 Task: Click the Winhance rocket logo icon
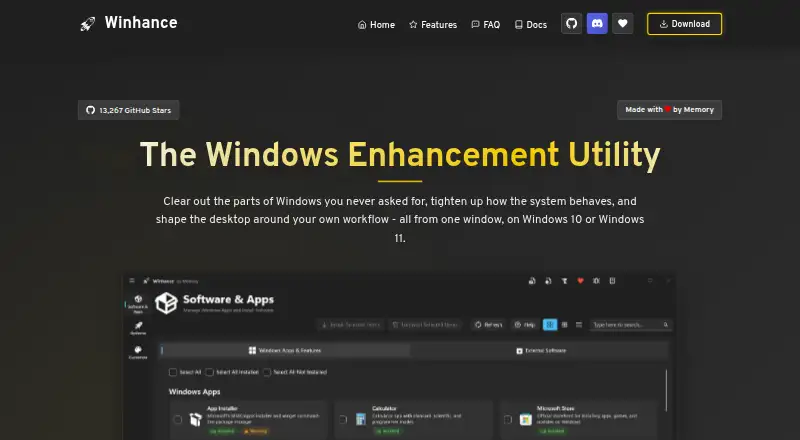(87, 23)
